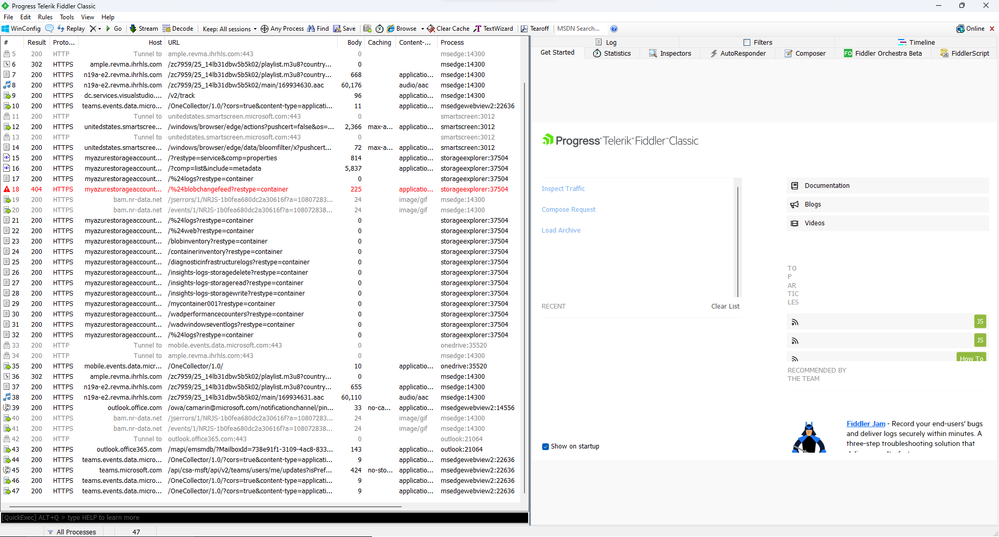
Task: Focus the MSDN Search box
Action: 581,29
